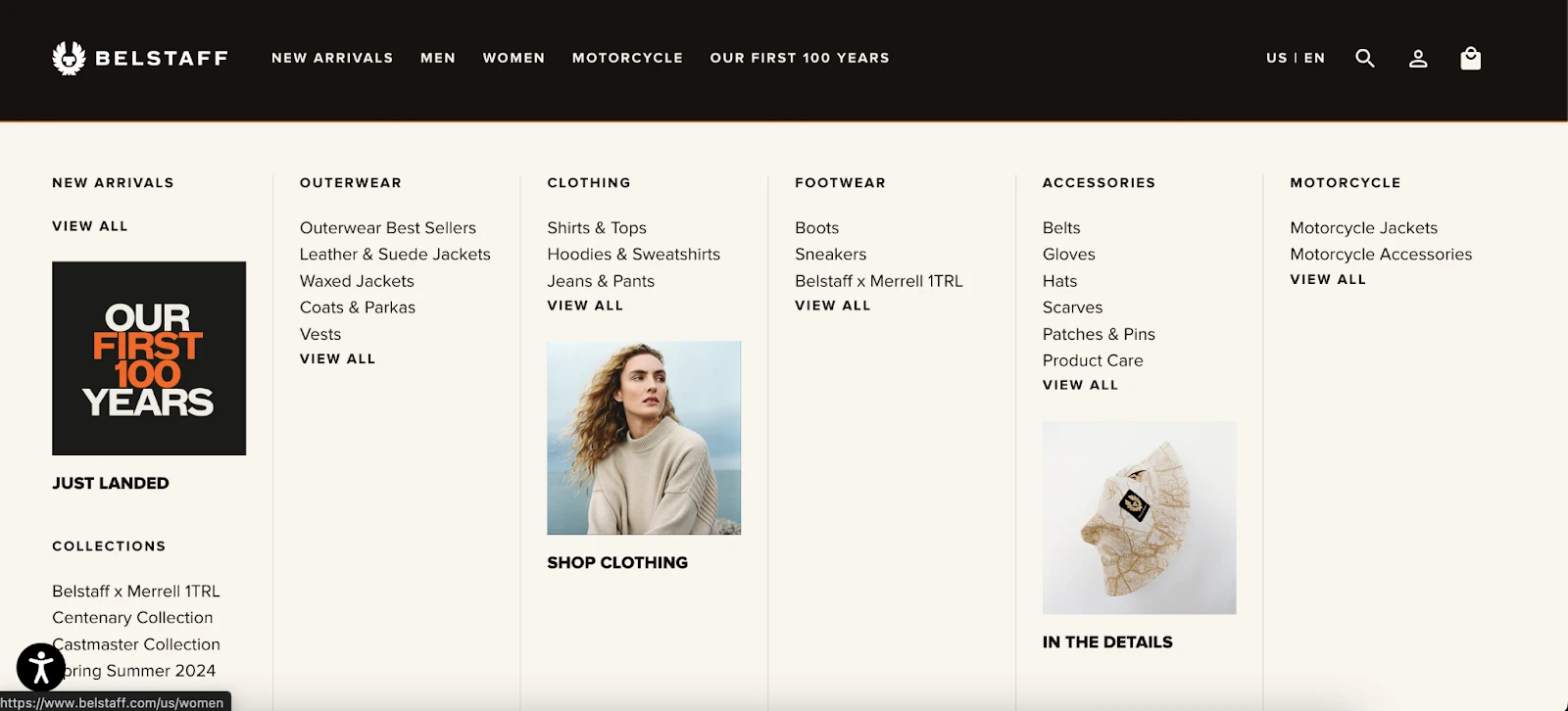1568x711 pixels.
Task: Open the MOTORCYCLE menu
Action: pos(628,58)
